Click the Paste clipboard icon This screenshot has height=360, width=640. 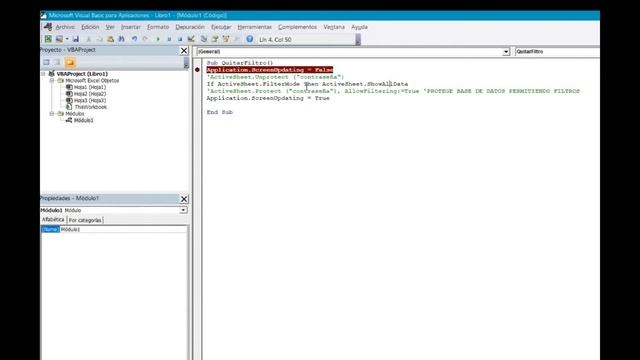(110, 39)
